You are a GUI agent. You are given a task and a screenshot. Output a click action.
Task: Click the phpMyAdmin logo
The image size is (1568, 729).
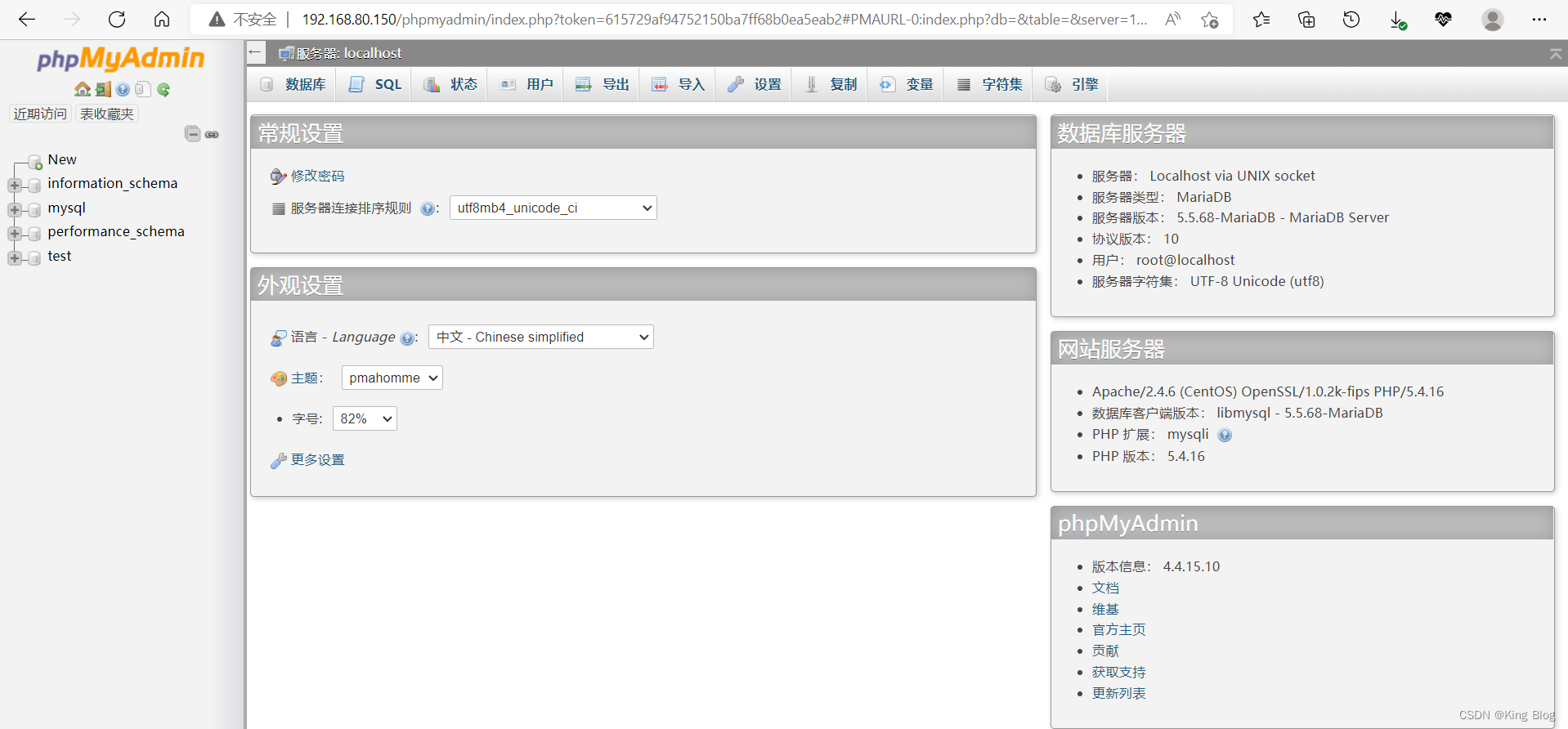point(121,59)
